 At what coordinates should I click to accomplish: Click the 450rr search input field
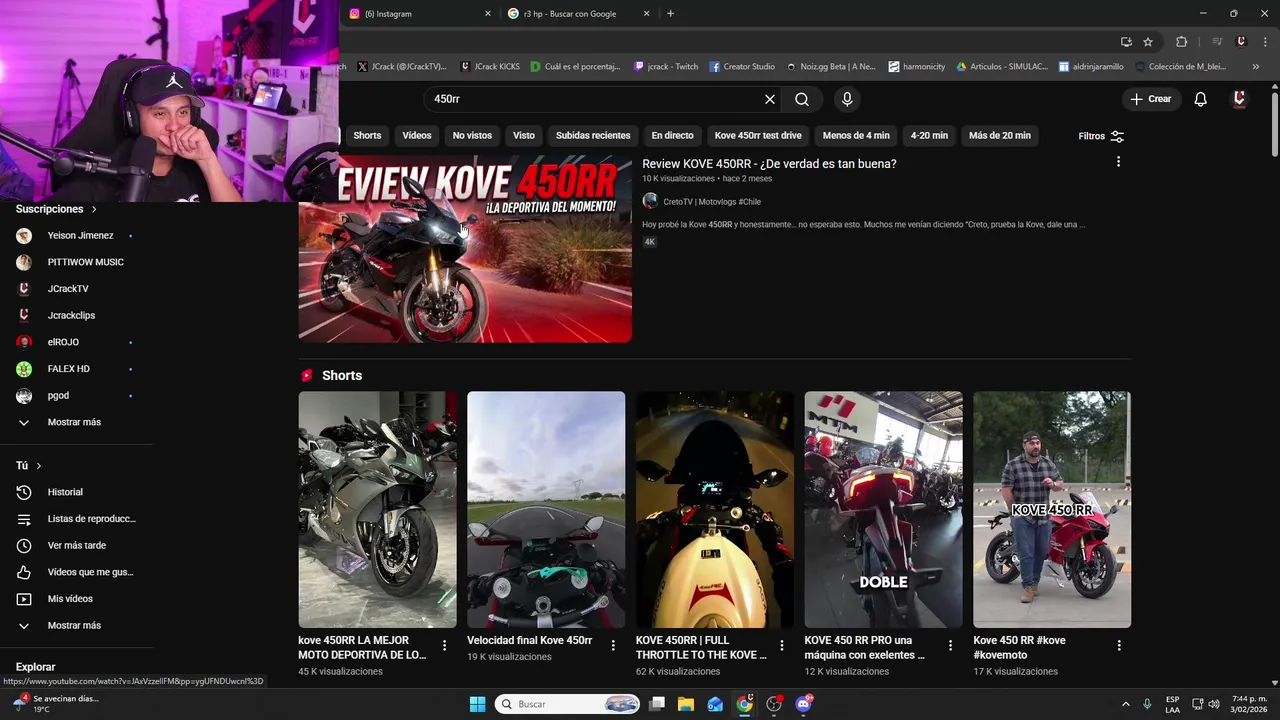[594, 99]
